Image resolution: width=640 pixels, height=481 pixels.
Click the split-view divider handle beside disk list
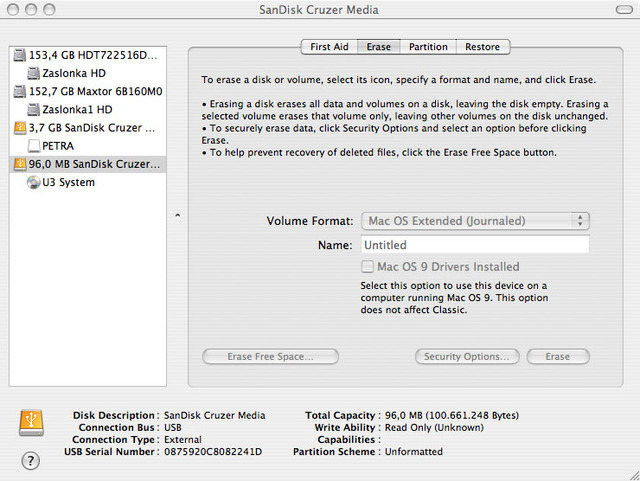(x=178, y=215)
